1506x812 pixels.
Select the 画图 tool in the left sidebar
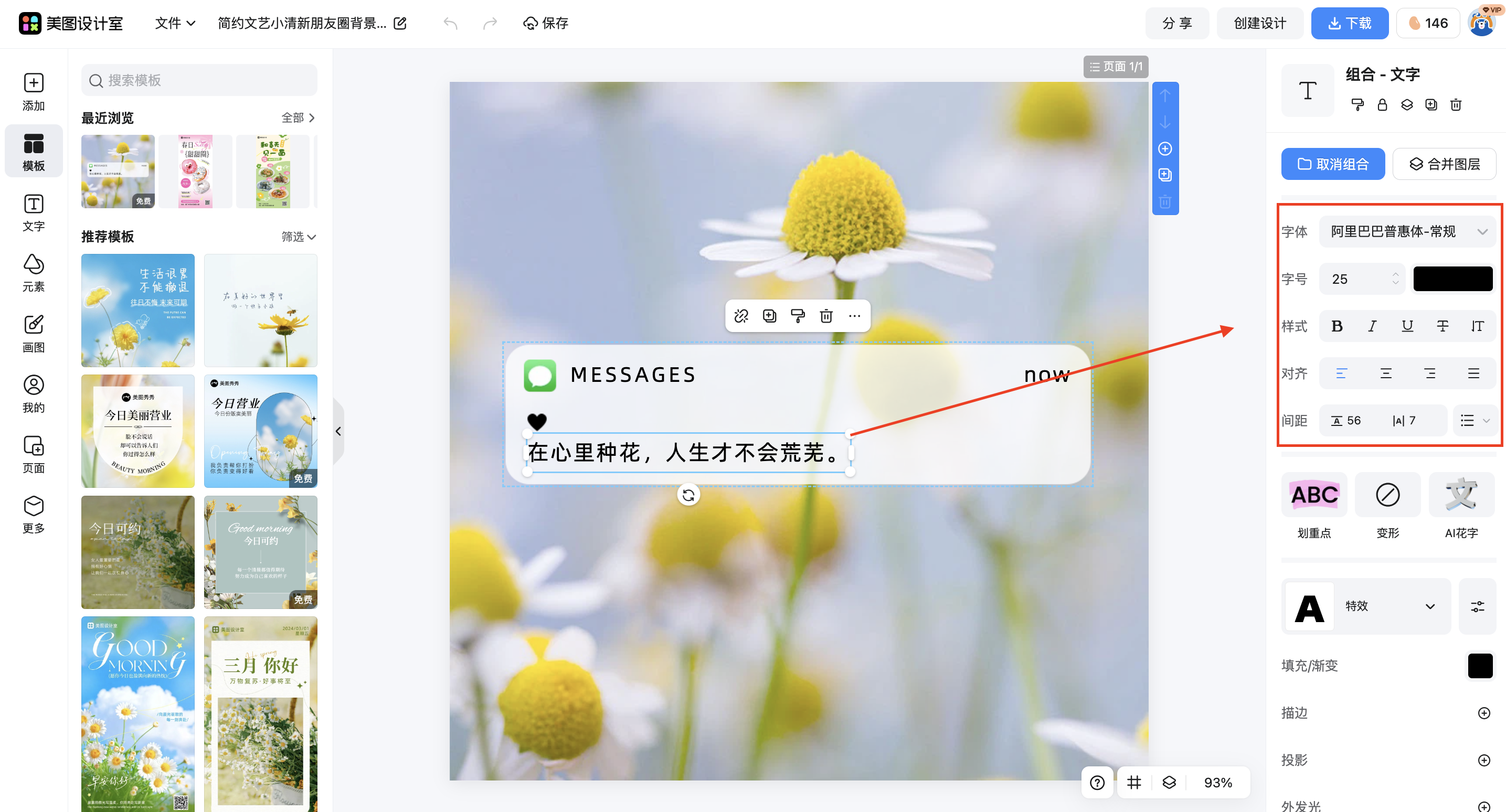click(x=34, y=333)
